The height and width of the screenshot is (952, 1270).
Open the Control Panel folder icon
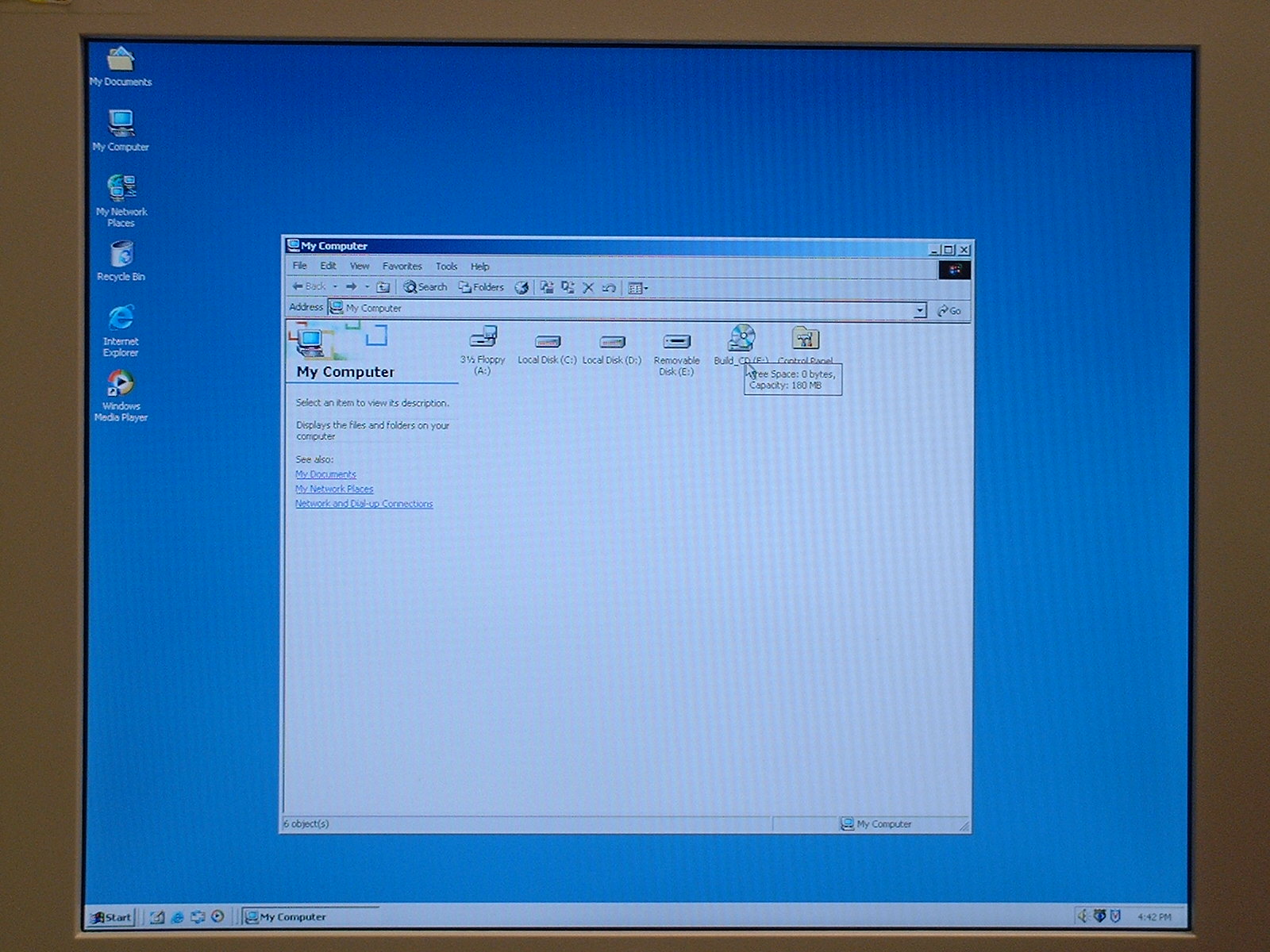(x=805, y=340)
